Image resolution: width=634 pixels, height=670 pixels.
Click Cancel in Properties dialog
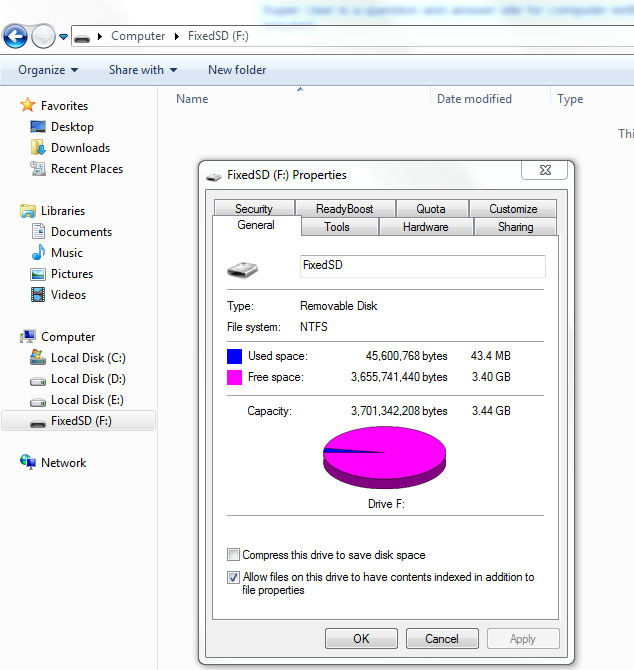[442, 638]
